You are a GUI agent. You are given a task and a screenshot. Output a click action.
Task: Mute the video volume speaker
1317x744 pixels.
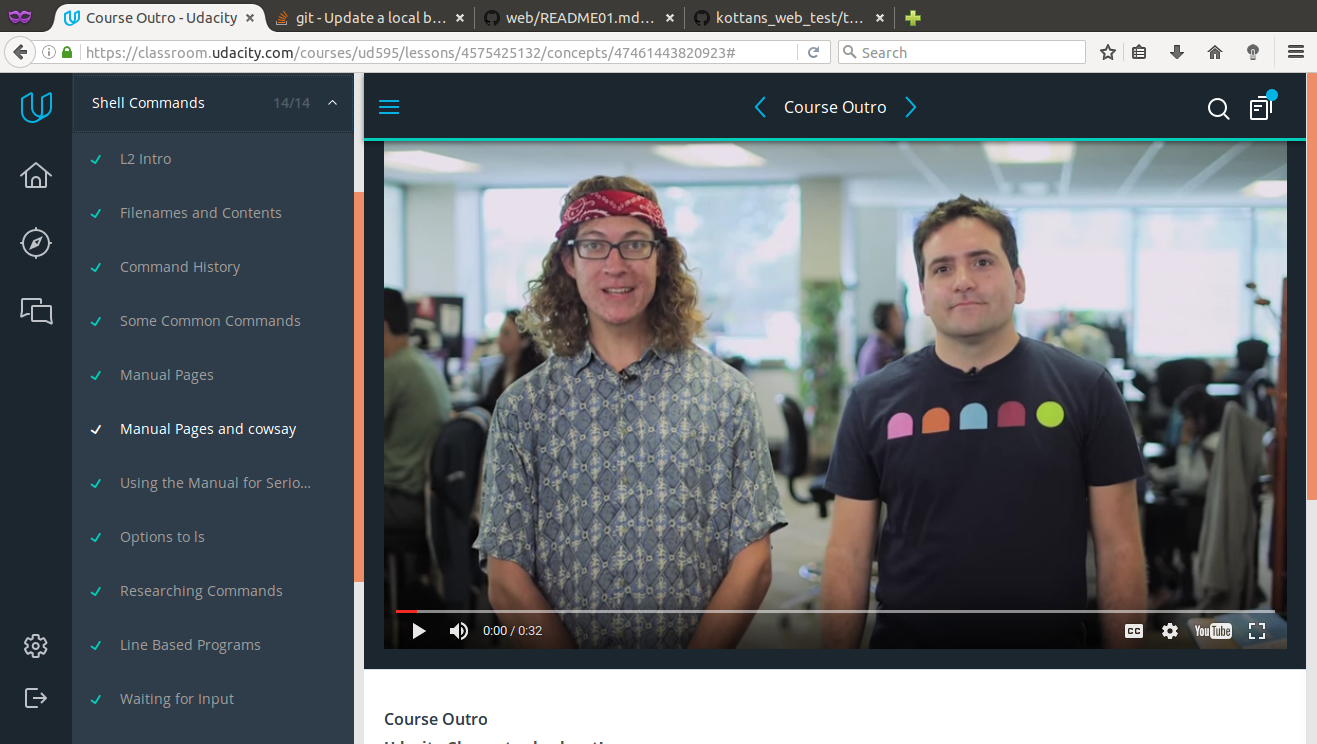(459, 631)
